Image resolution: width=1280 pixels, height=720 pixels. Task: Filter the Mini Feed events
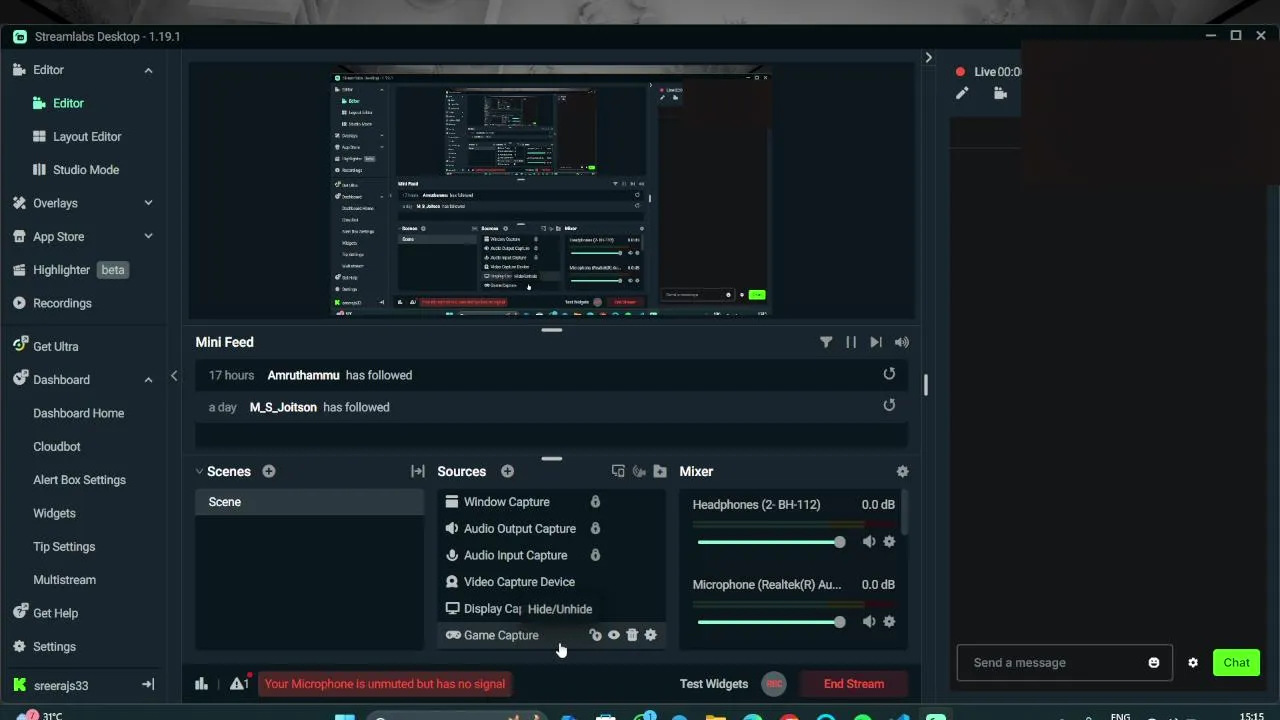(826, 342)
